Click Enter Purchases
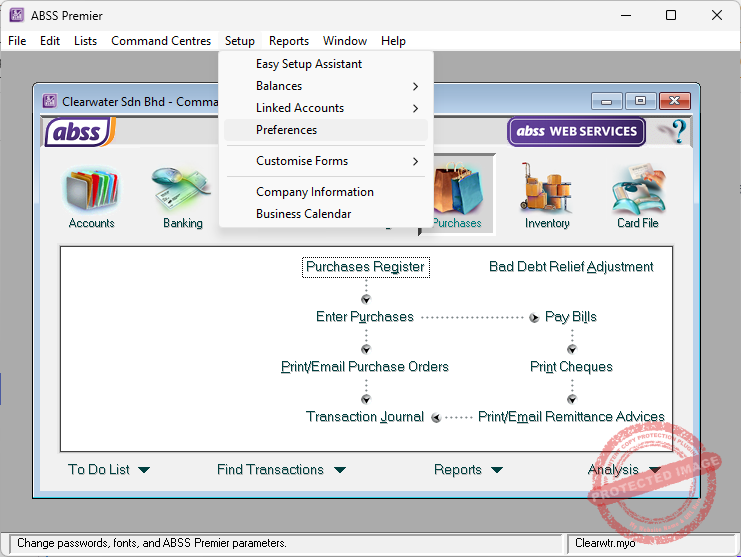Screen dimensions: 741x557 tap(364, 317)
